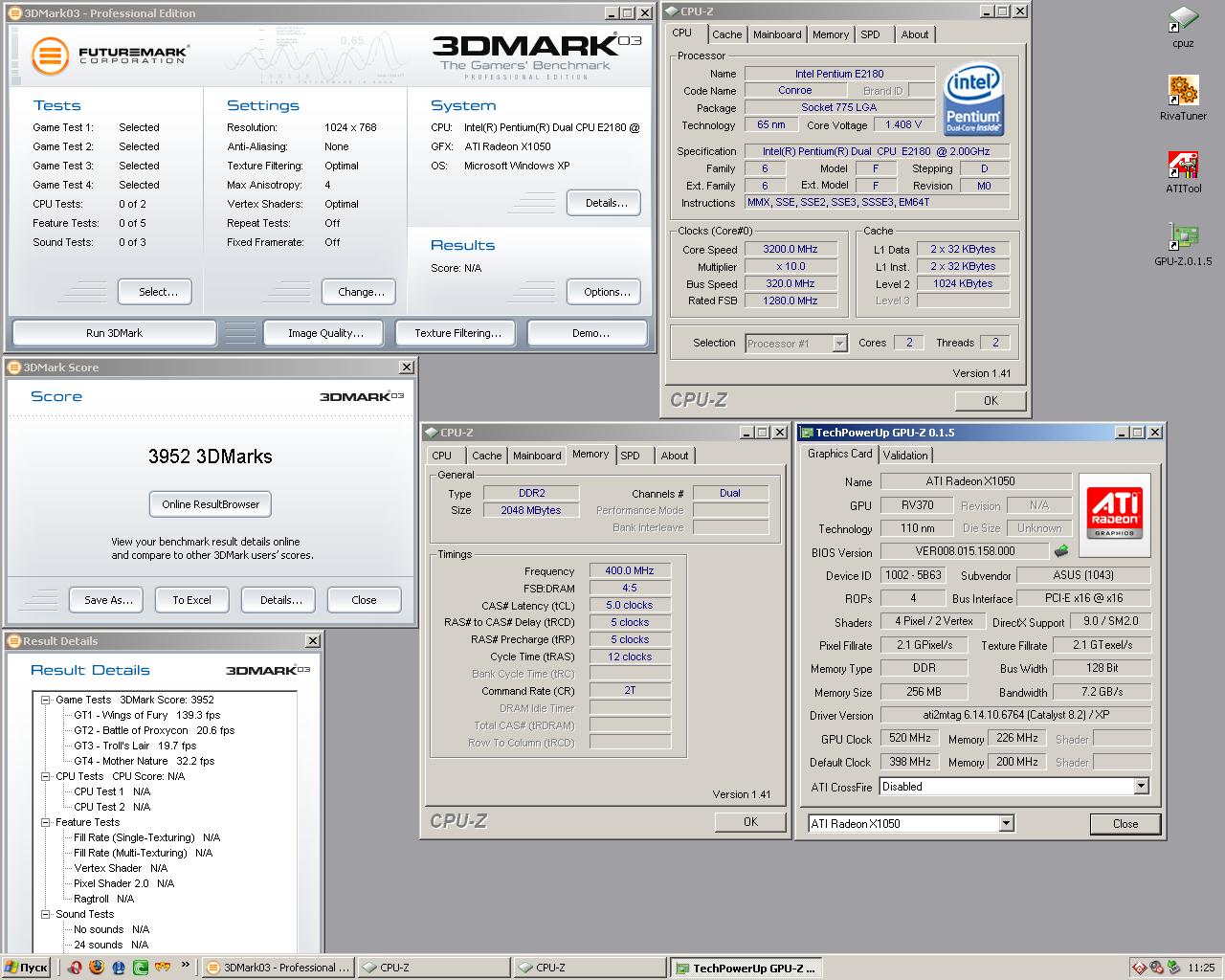Open the RivaTuner desktop shortcut icon
Screen dimensions: 1225x980
(1183, 92)
